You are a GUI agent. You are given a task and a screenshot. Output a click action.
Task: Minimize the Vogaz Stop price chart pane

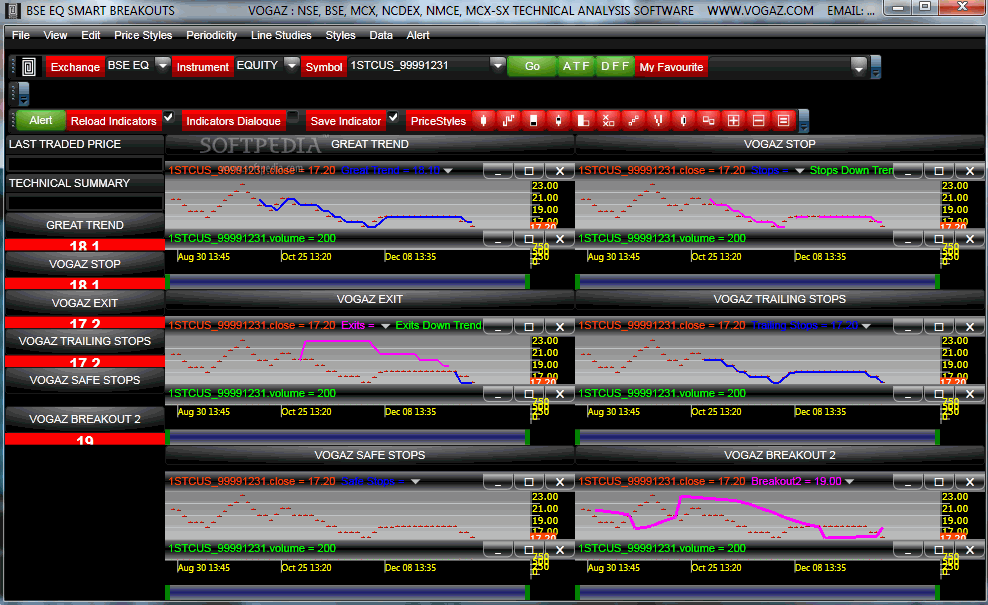908,171
